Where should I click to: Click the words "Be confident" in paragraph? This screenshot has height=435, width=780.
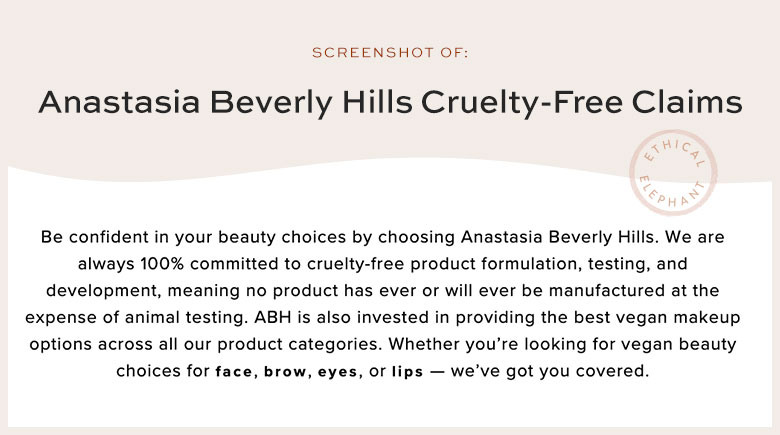tap(92, 238)
